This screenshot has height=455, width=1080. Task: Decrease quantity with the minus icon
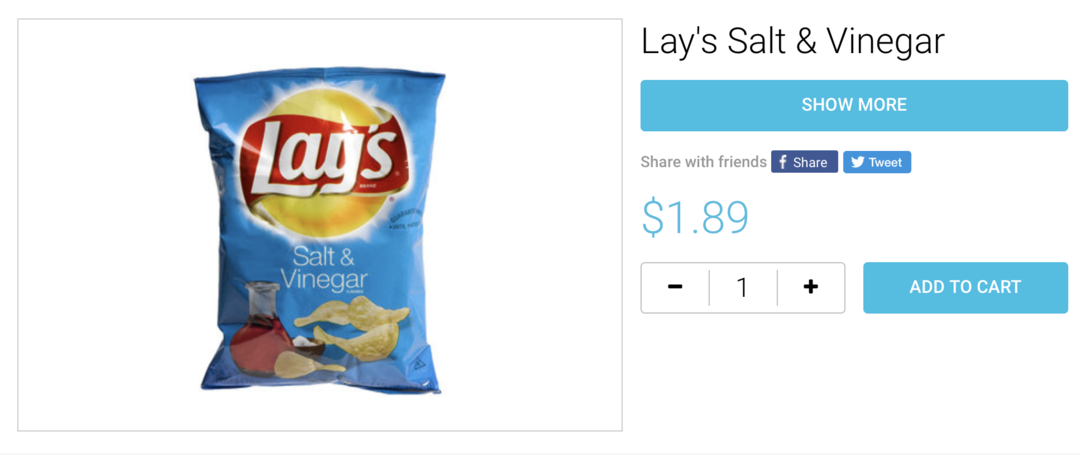pos(675,287)
